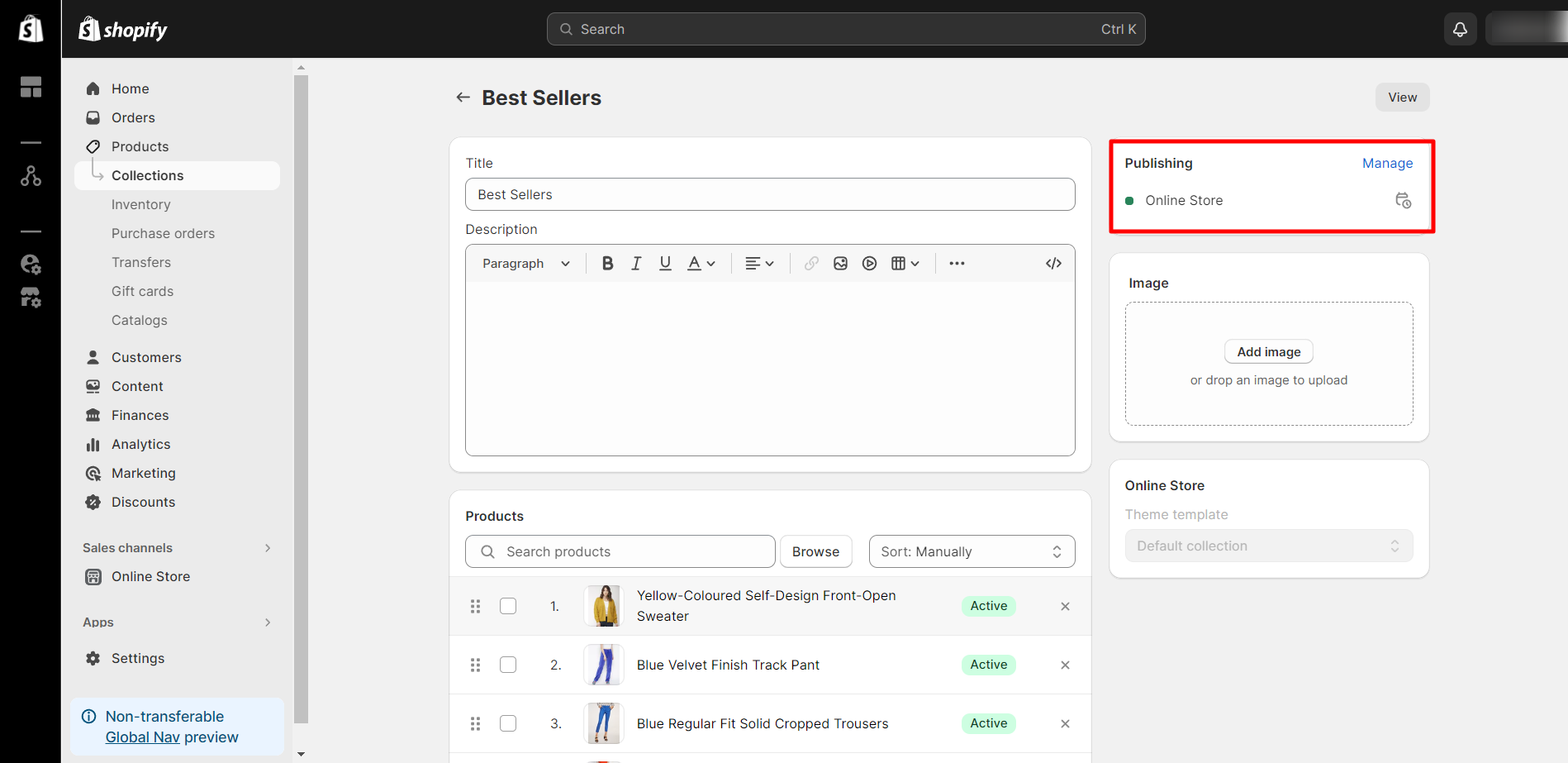Click the schedule availability icon for Online Store
The width and height of the screenshot is (1568, 763).
tap(1403, 200)
